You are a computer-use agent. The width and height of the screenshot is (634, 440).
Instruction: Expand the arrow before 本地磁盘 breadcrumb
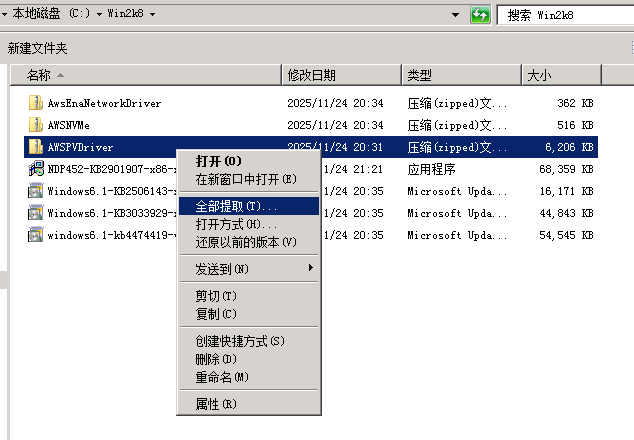(4, 14)
